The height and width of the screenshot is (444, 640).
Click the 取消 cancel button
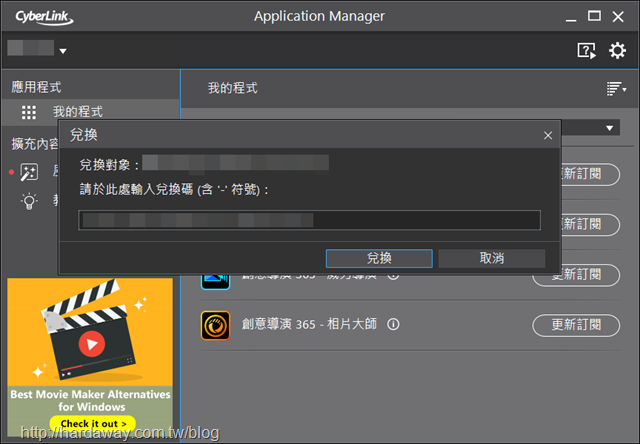(x=492, y=258)
